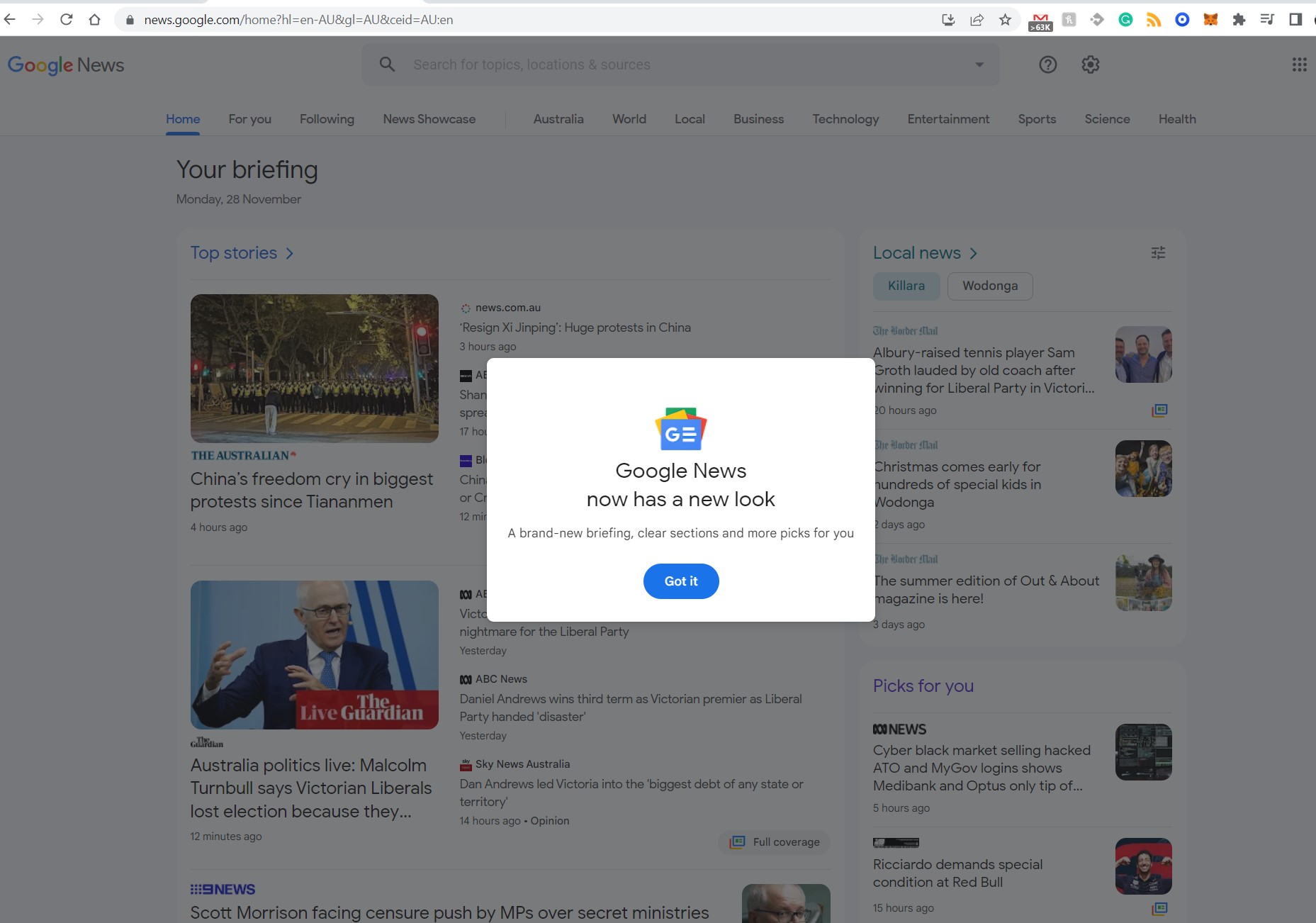Switch to the Technology tab
This screenshot has height=923, width=1316.
pos(845,119)
